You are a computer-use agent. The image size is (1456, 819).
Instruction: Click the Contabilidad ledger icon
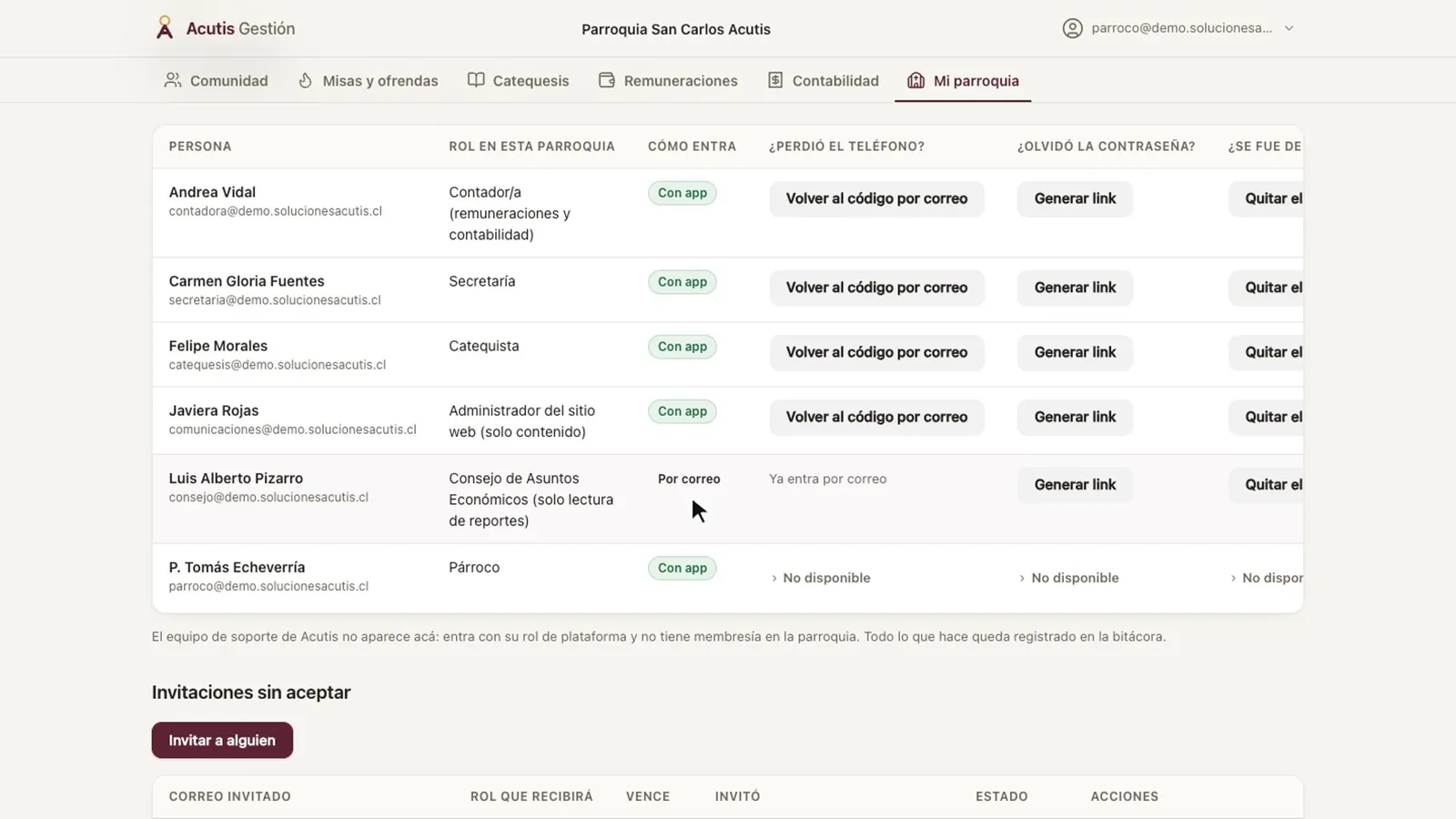tap(775, 80)
